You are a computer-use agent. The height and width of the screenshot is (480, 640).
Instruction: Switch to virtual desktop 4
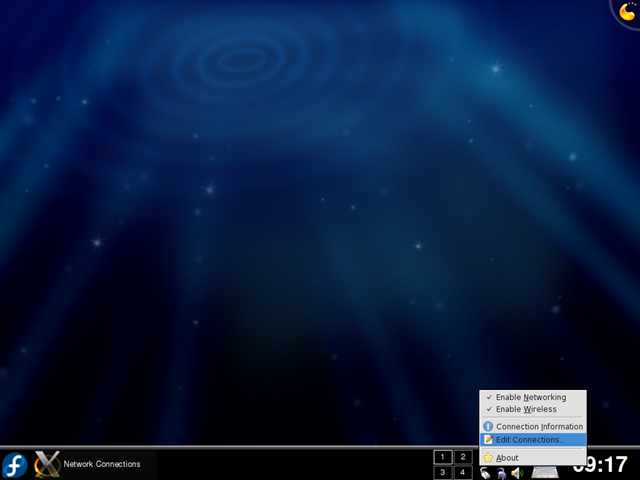coord(463,472)
